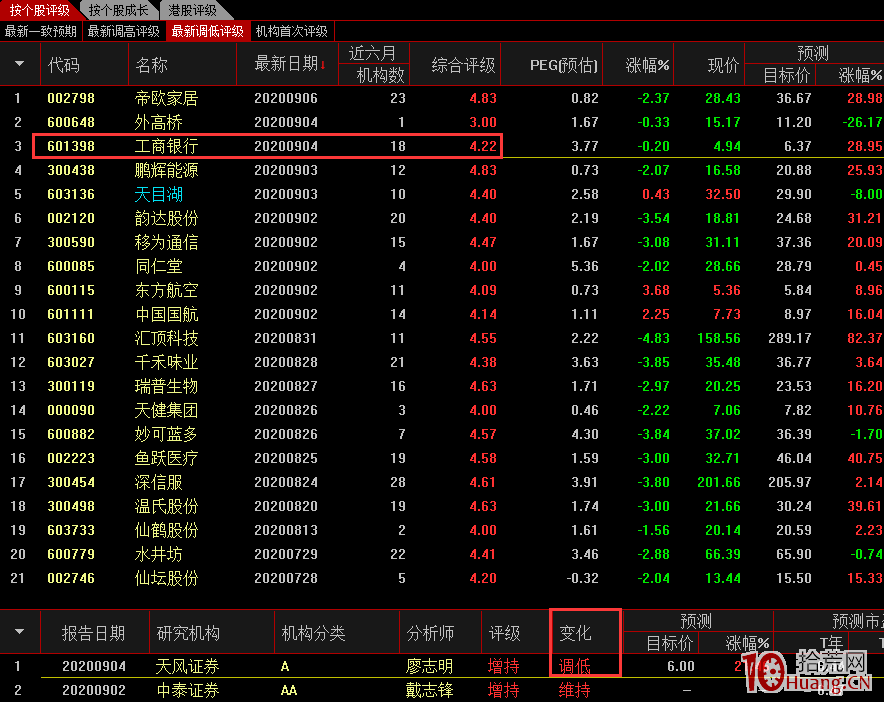
Task: Sort lower table by 变化 header
Action: (x=575, y=634)
